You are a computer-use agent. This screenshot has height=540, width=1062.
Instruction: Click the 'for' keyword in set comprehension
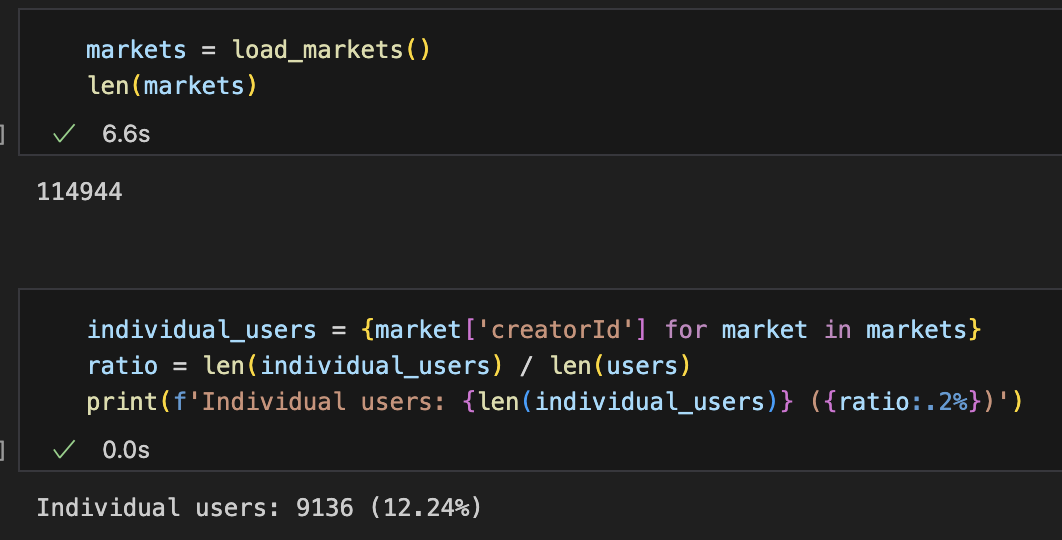click(684, 329)
